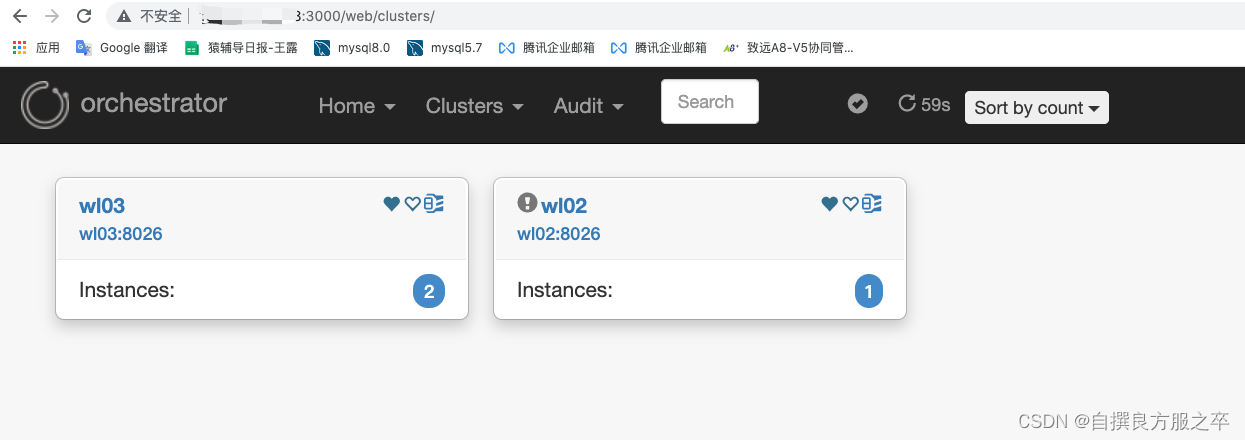The height and width of the screenshot is (440, 1245).
Task: Click the filled heart icon on wl02 card
Action: pos(829,203)
